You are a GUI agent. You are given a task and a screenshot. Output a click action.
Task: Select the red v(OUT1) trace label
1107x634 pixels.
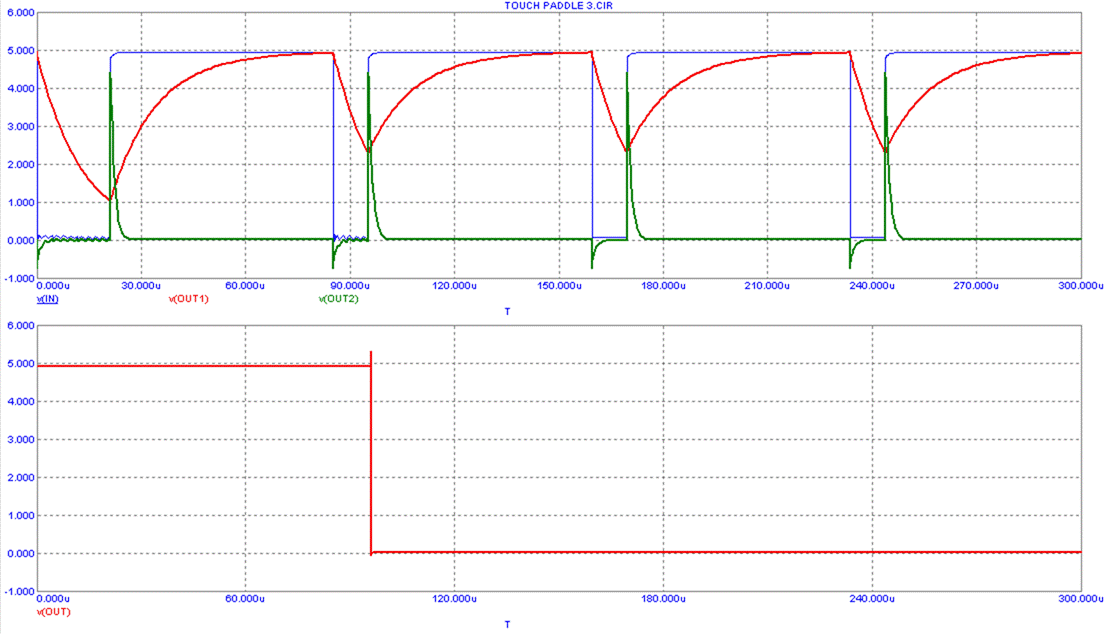188,299
